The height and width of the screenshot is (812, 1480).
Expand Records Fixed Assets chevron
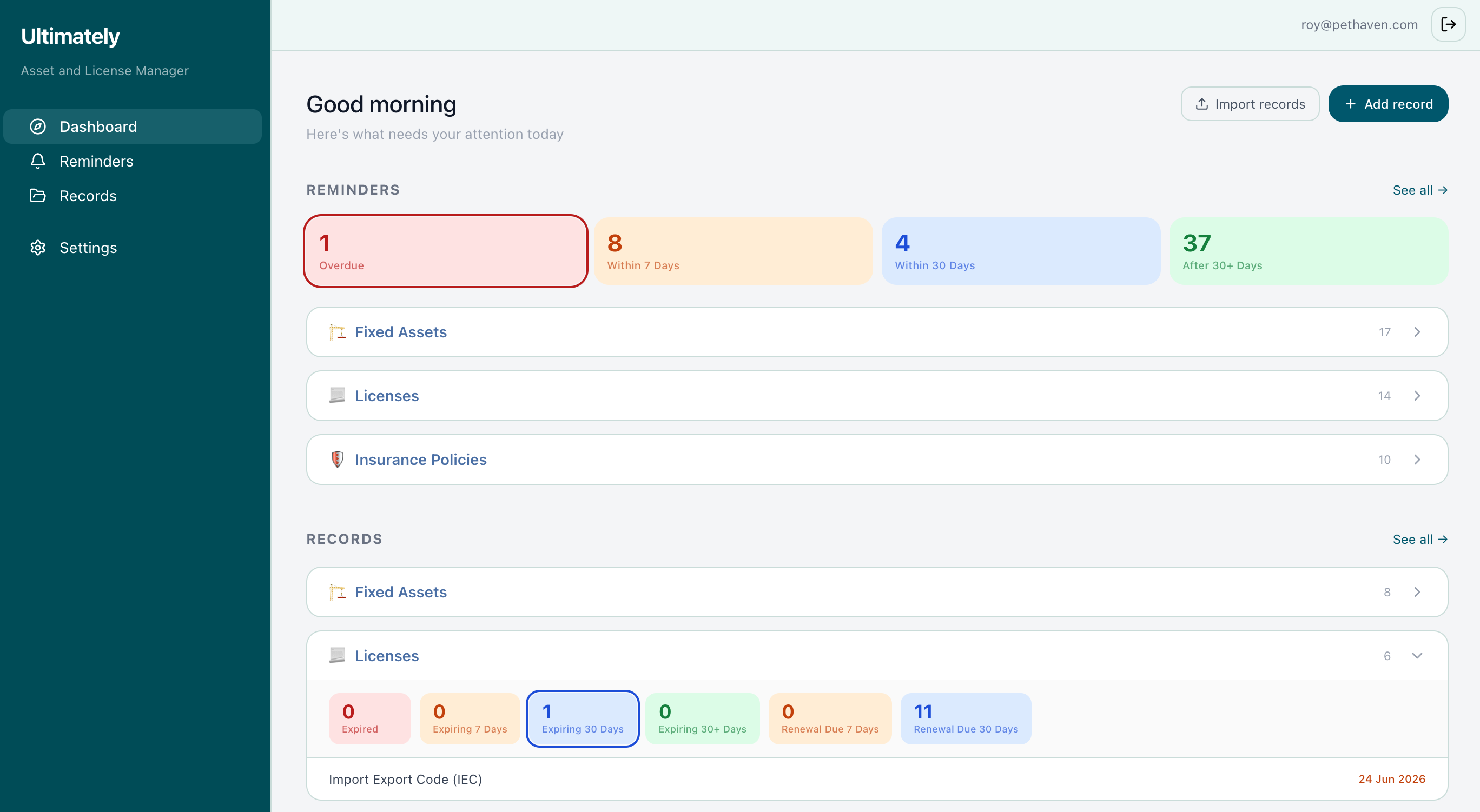click(1417, 592)
